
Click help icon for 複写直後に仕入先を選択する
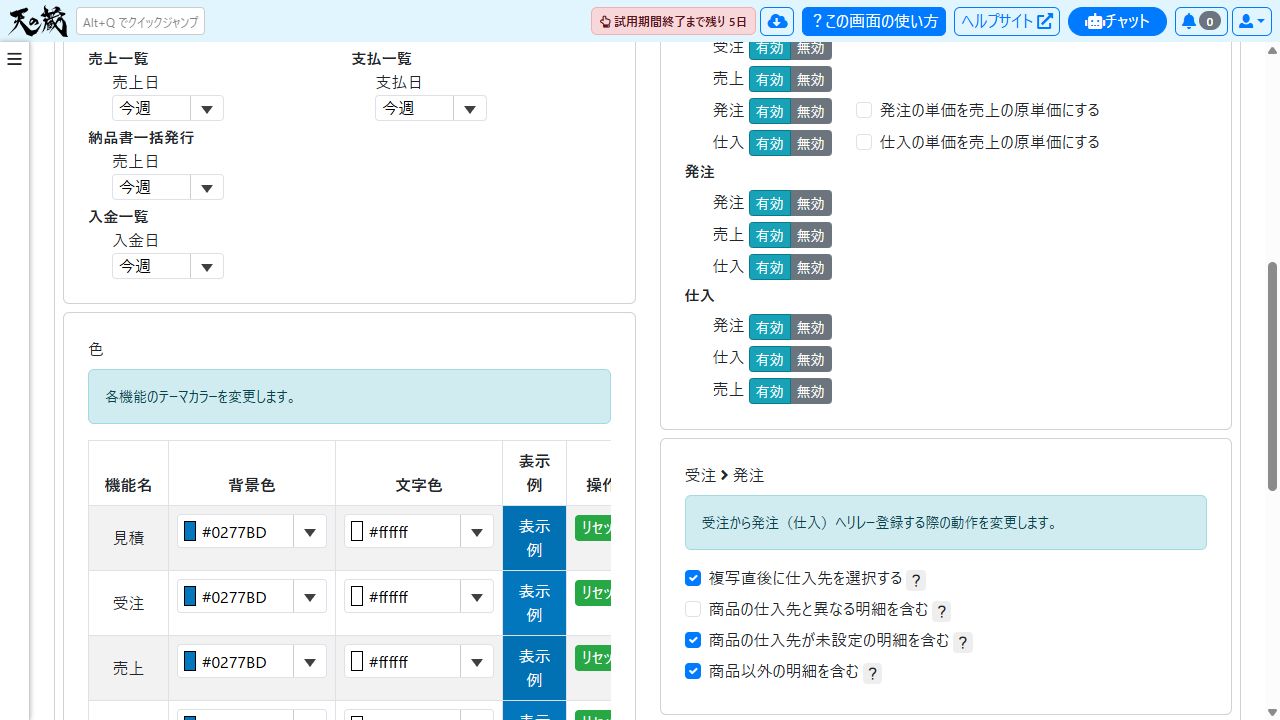click(x=916, y=580)
